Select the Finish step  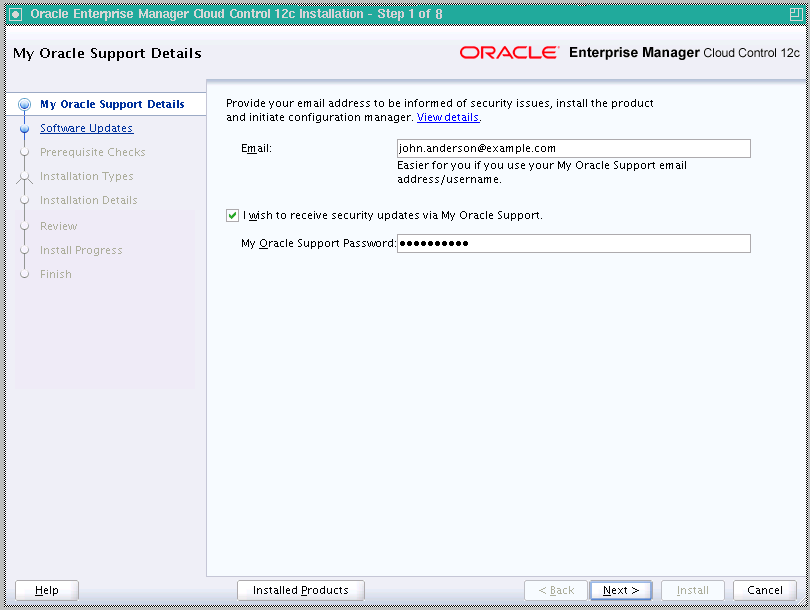tap(56, 274)
